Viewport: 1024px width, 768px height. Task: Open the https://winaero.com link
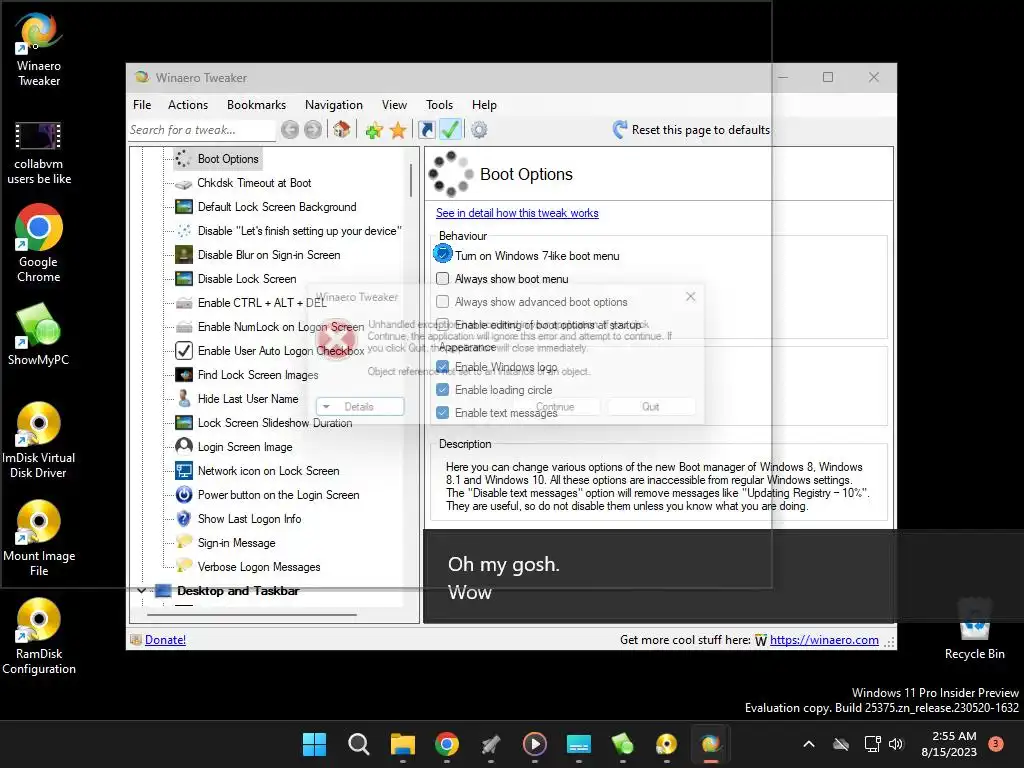coord(824,640)
